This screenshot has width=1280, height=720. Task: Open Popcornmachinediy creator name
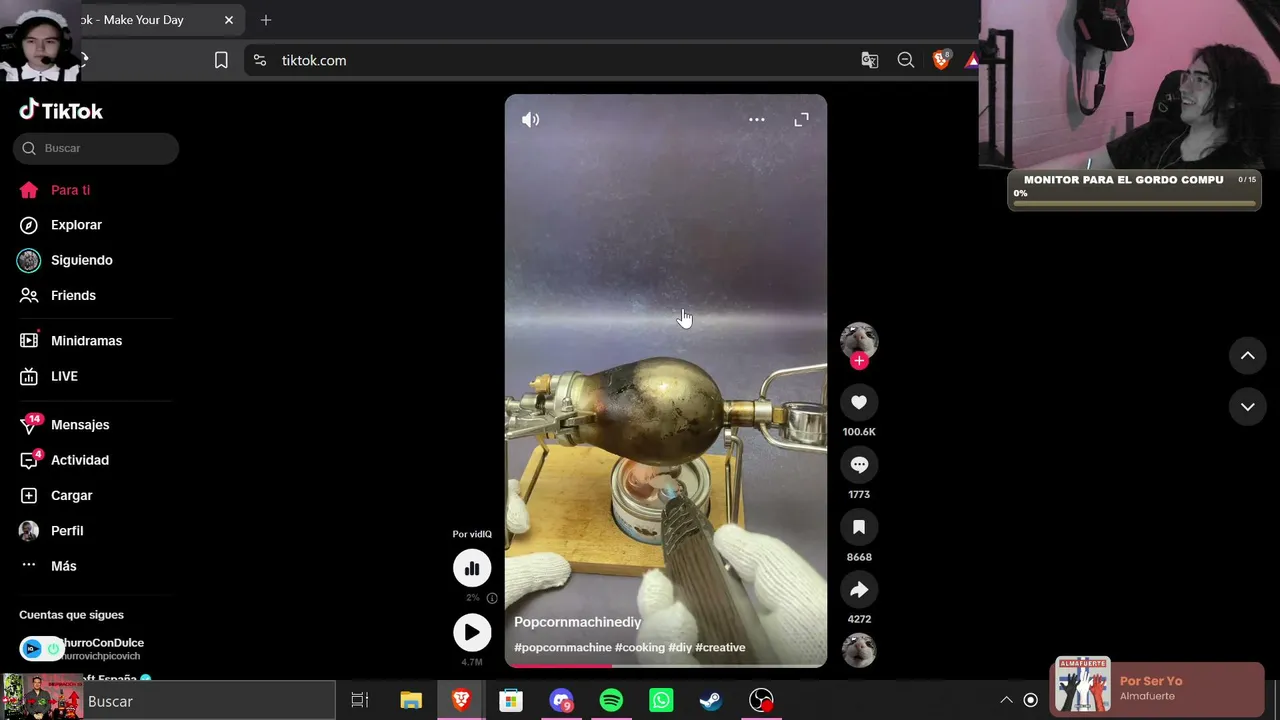pos(578,622)
